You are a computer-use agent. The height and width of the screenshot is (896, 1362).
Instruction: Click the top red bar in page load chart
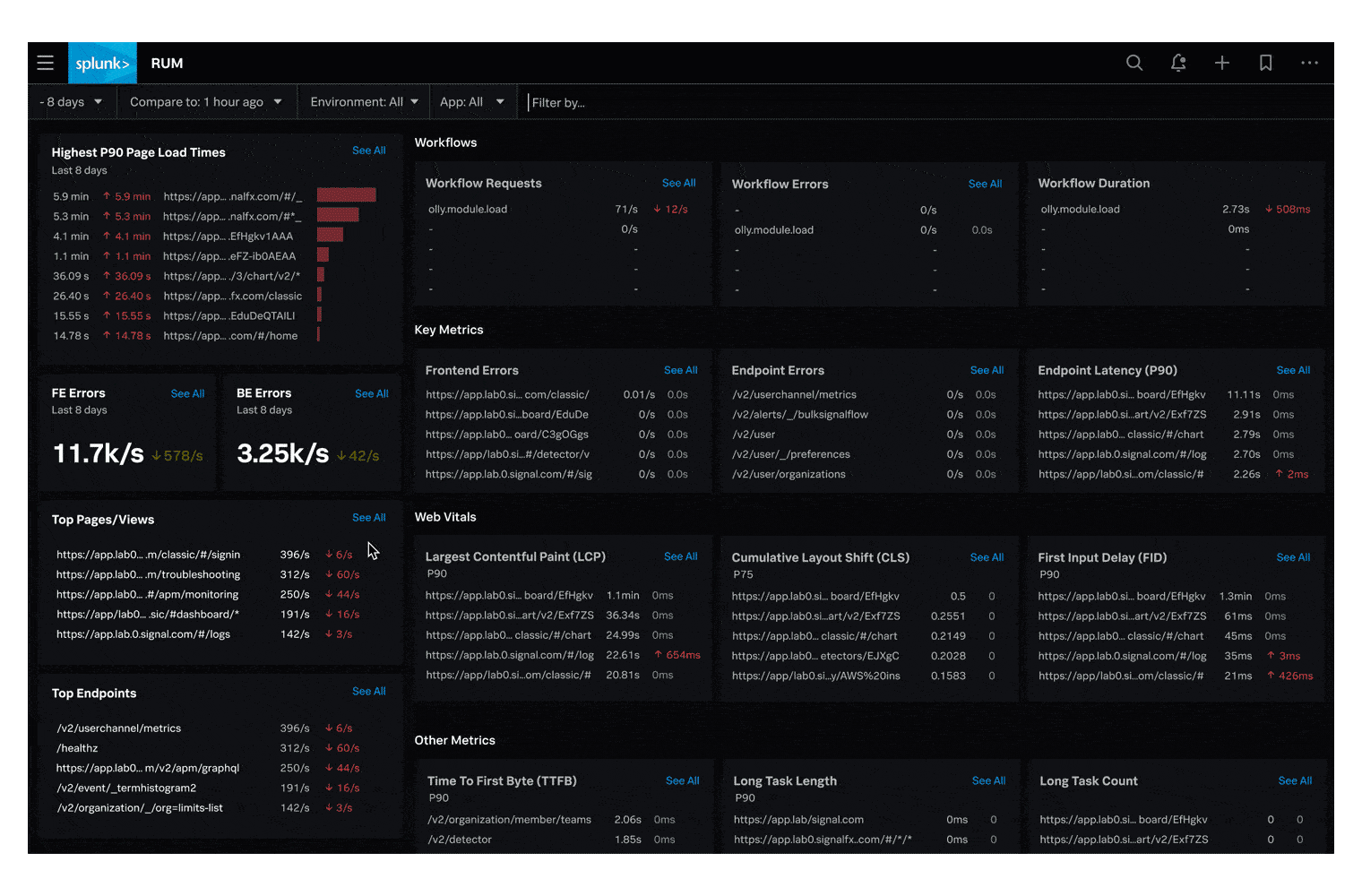(346, 195)
